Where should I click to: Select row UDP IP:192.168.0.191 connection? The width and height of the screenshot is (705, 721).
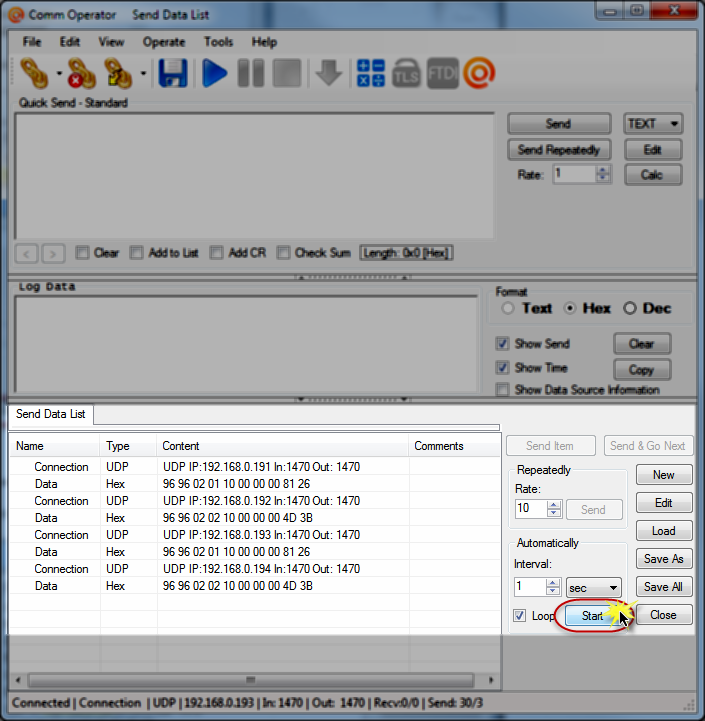coord(255,467)
